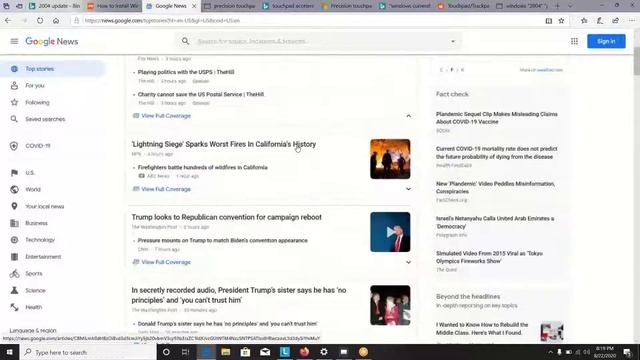Select Top stories in the sidebar
This screenshot has height=360, width=640.
click(52, 69)
